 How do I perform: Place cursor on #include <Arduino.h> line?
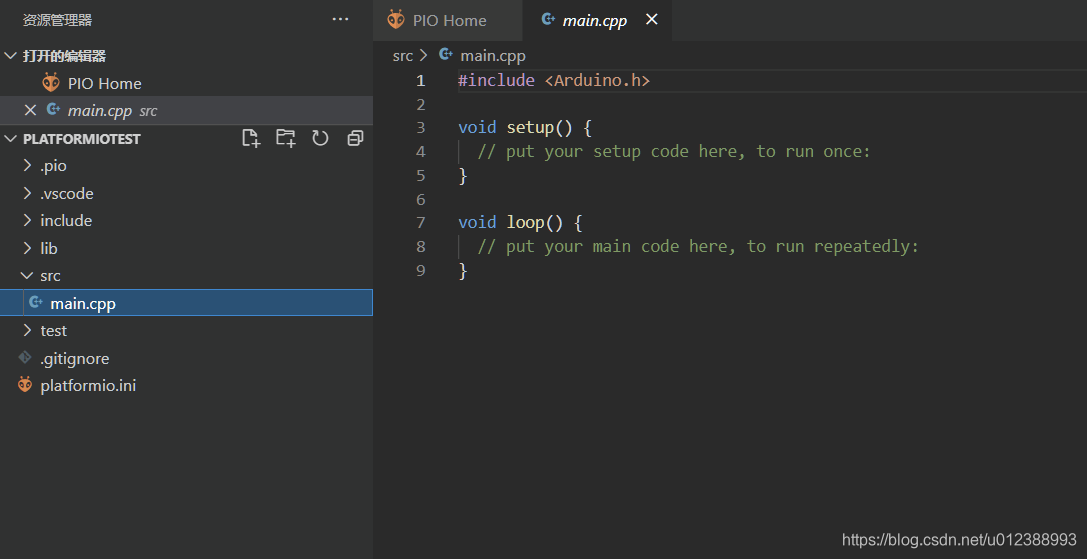[x=554, y=80]
